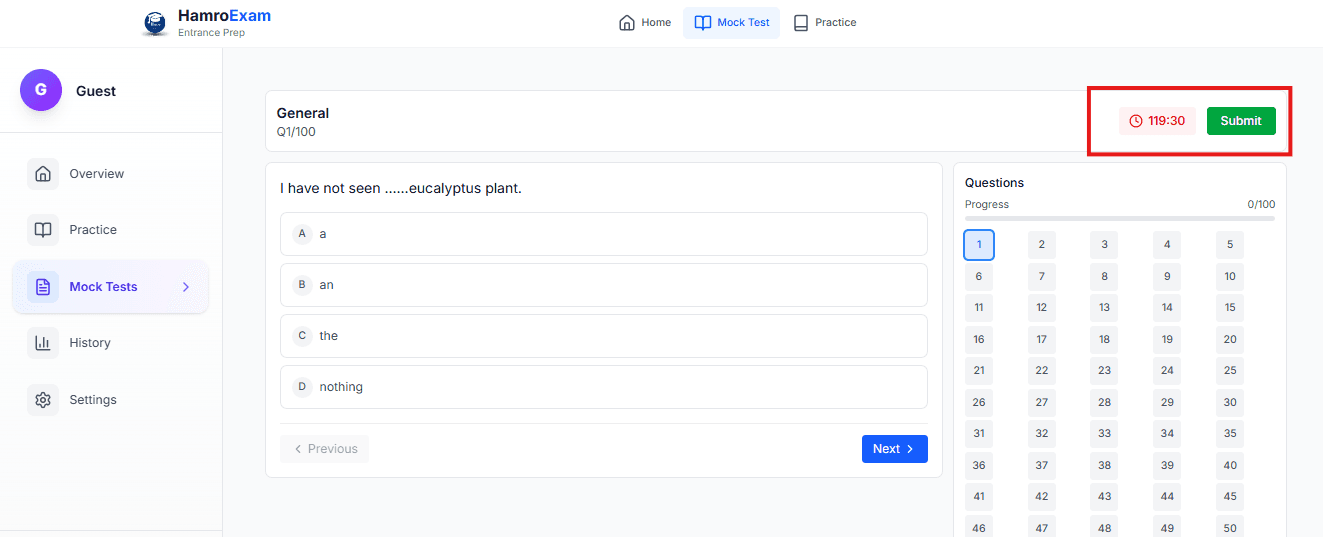Viewport: 1323px width, 537px height.
Task: Jump to question 40 in grid
Action: click(1230, 466)
